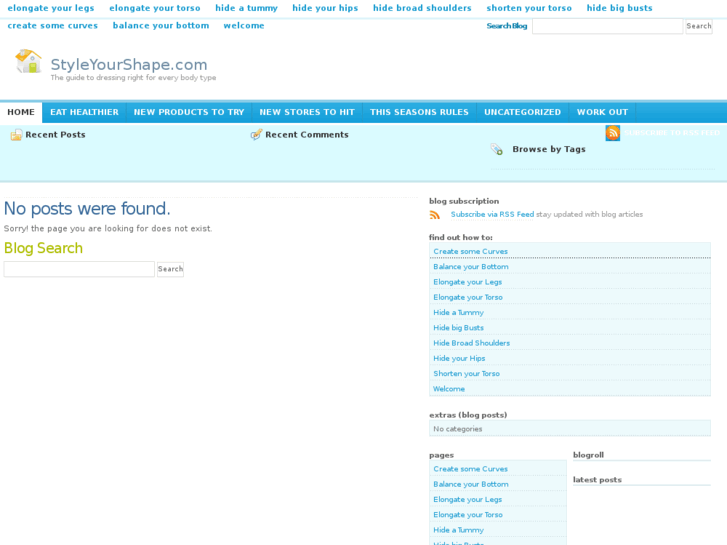
Task: Click the house logo icon
Action: 28,61
